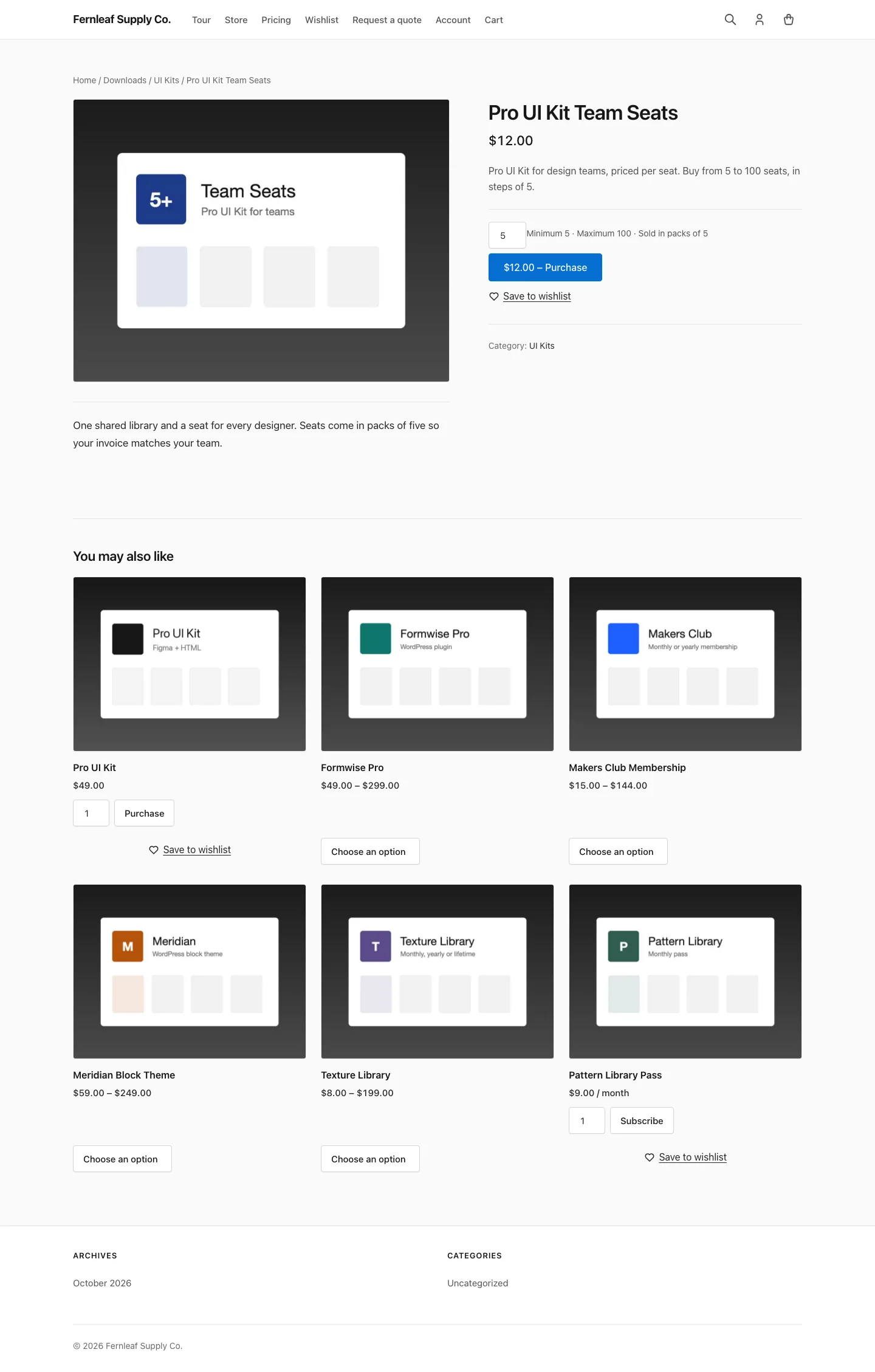The width and height of the screenshot is (875, 1372).
Task: Open the Uncategorized category link
Action: pyautogui.click(x=478, y=1283)
